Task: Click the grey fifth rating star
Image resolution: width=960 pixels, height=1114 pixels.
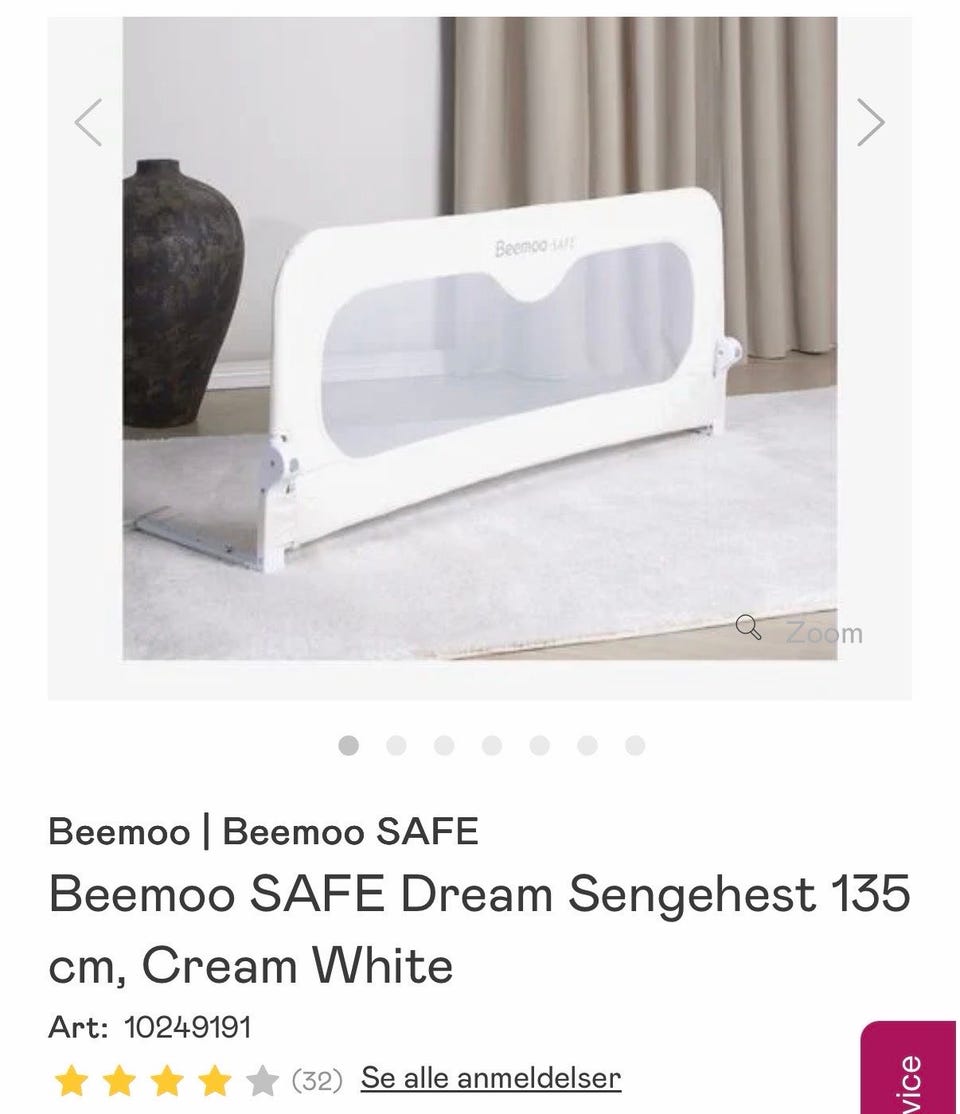Action: (x=262, y=1080)
